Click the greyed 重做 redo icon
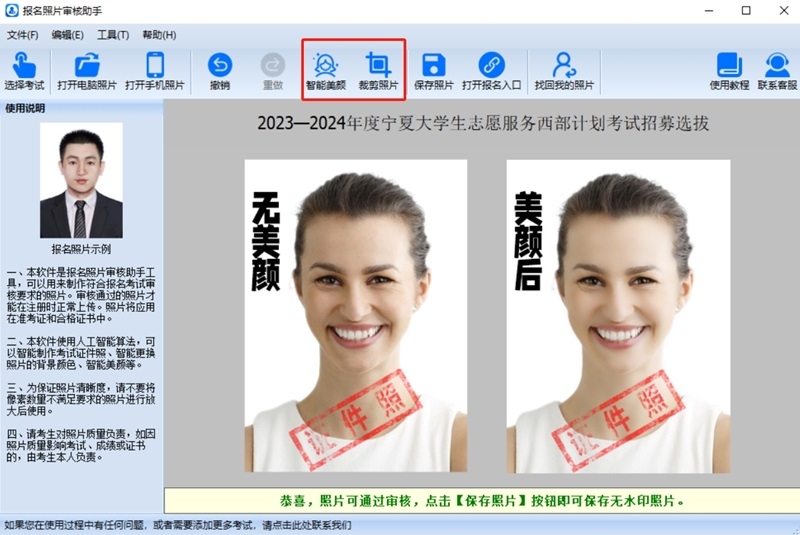 (273, 71)
